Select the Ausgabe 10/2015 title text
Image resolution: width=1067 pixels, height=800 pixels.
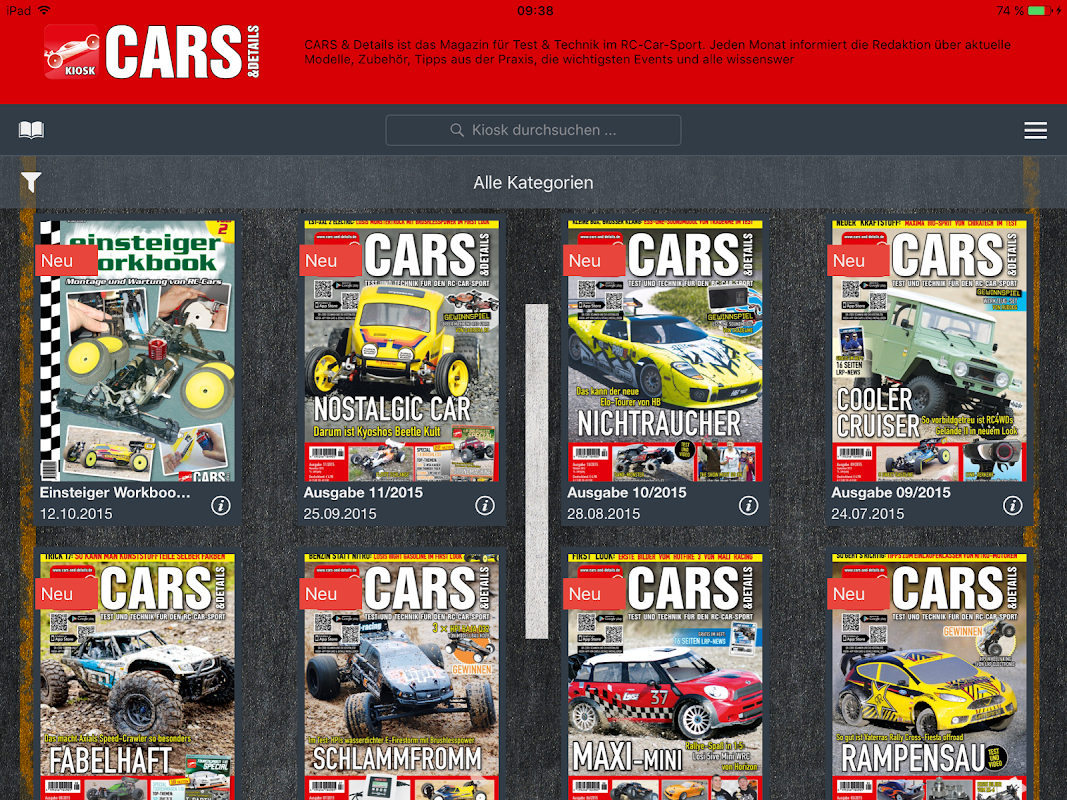[x=627, y=493]
